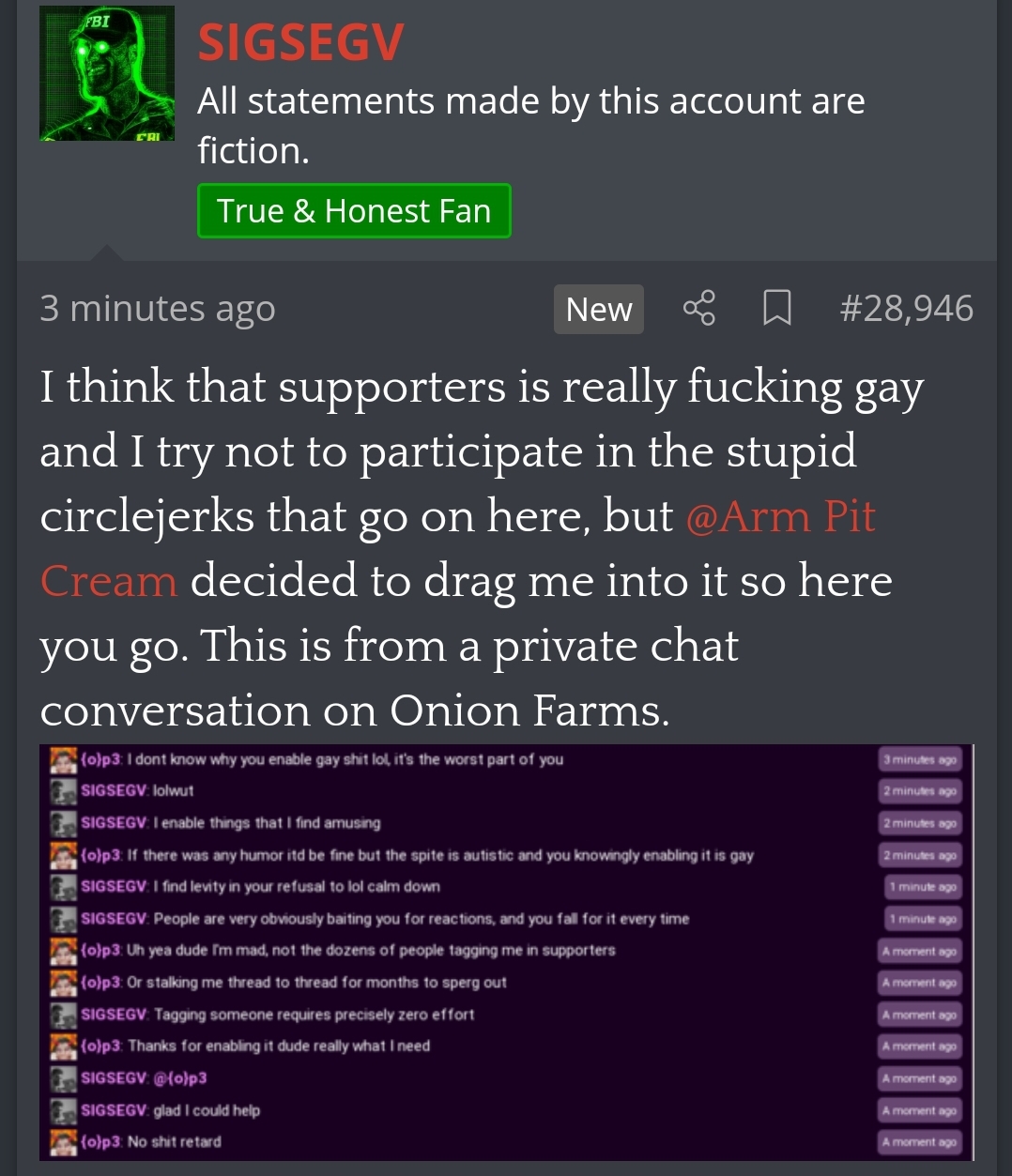
Task: Click SIGSEGV name beside glad I could help
Action: tap(114, 1110)
